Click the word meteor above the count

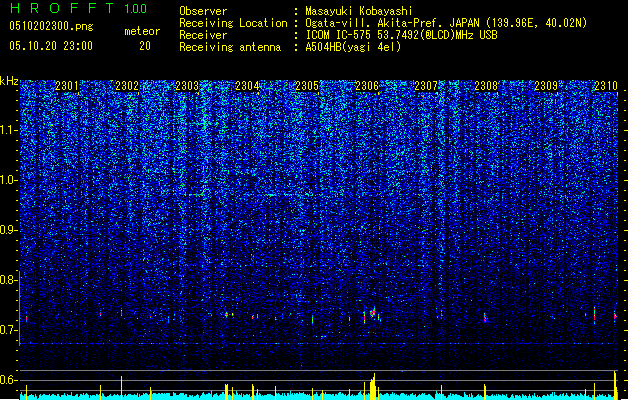pos(142,31)
